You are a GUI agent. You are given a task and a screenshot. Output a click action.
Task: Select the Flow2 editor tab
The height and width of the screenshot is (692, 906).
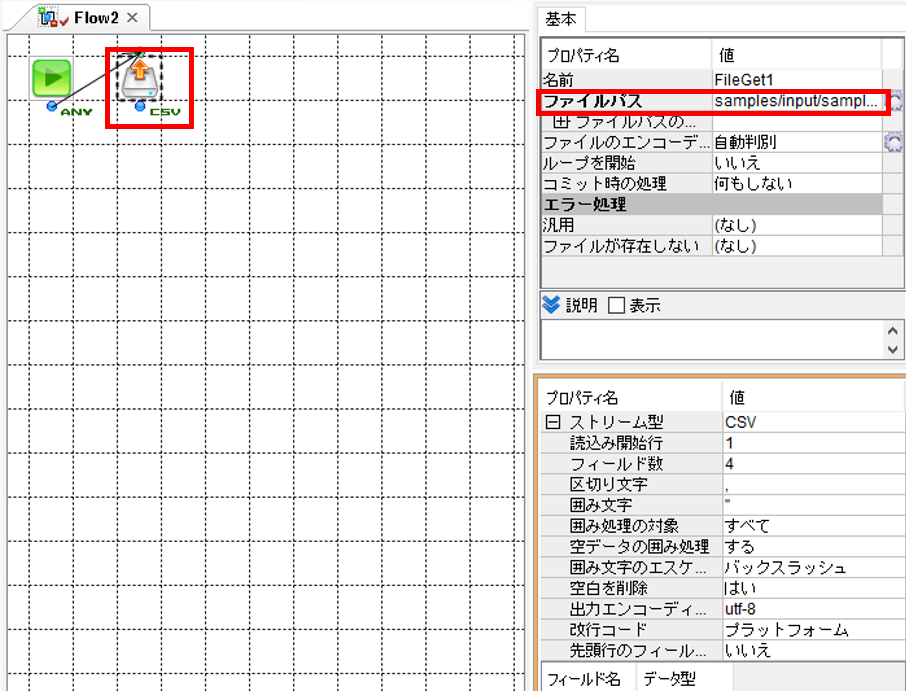[x=96, y=18]
